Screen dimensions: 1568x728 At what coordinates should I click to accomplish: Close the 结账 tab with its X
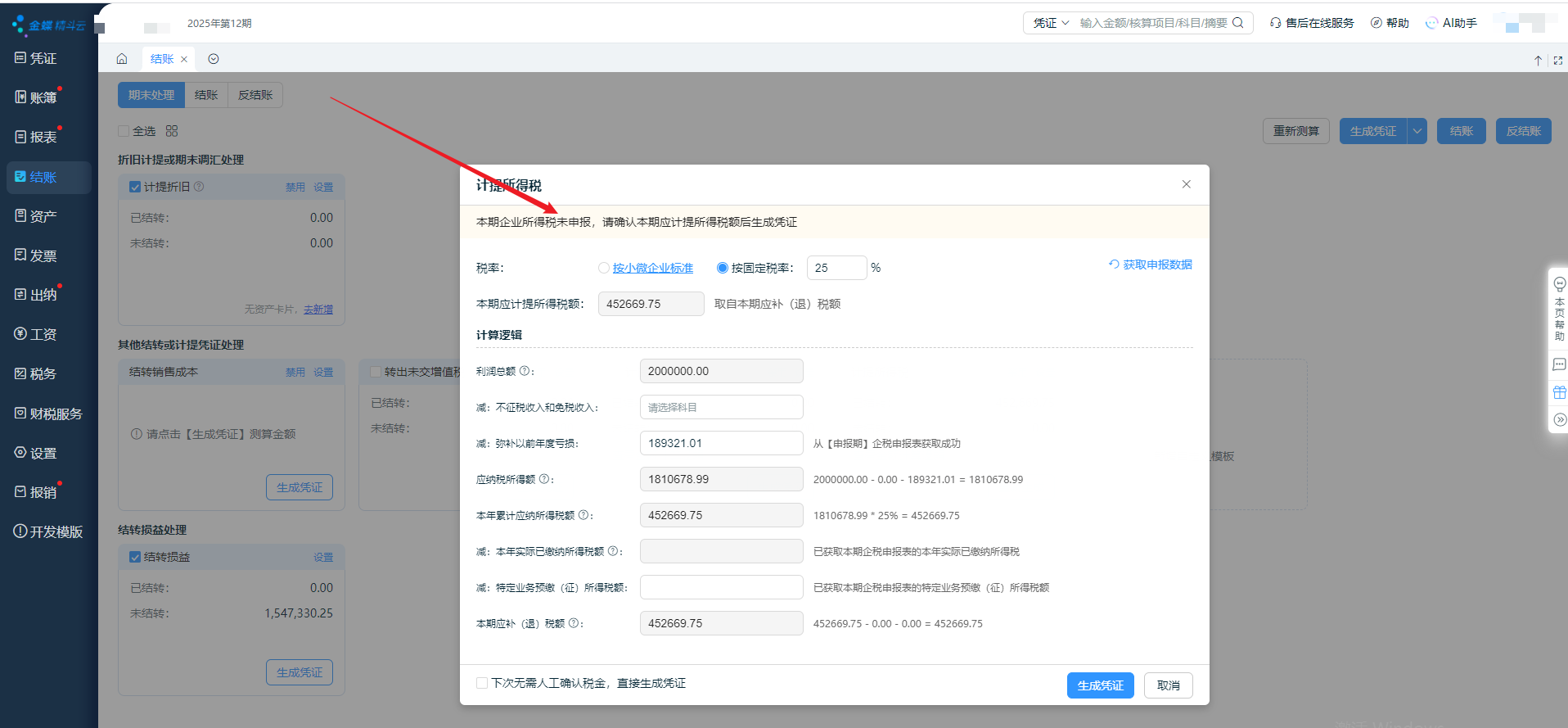coord(184,59)
